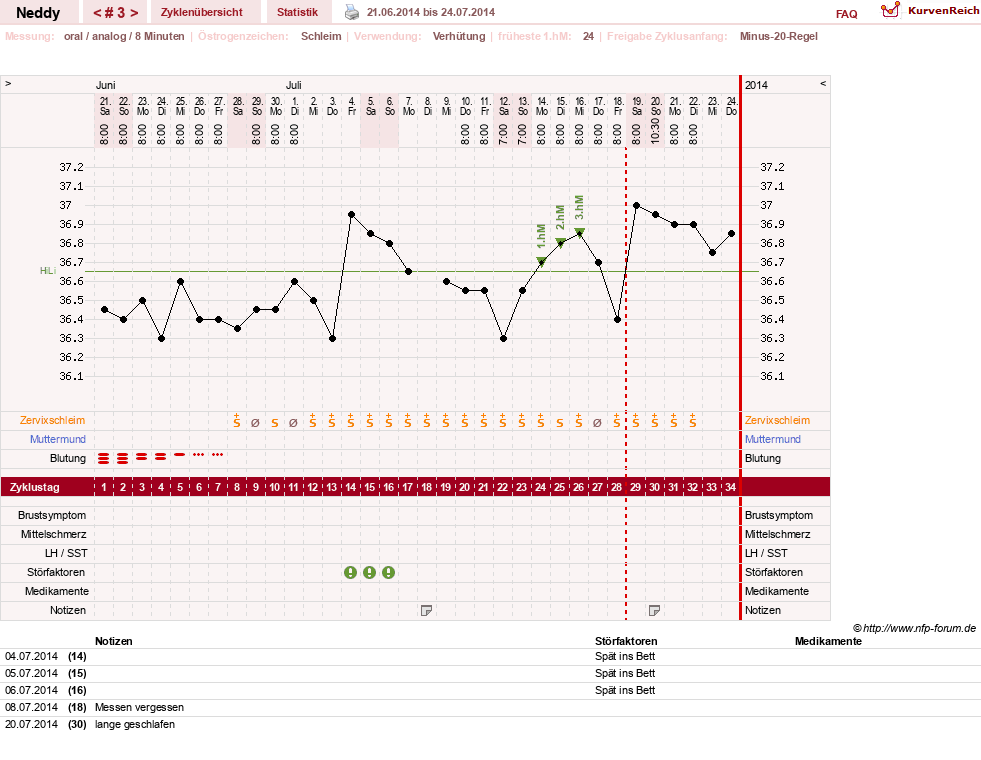This screenshot has height=760, width=981.
Task: Click 'Minus-20-Regel' setting value
Action: 778,36
